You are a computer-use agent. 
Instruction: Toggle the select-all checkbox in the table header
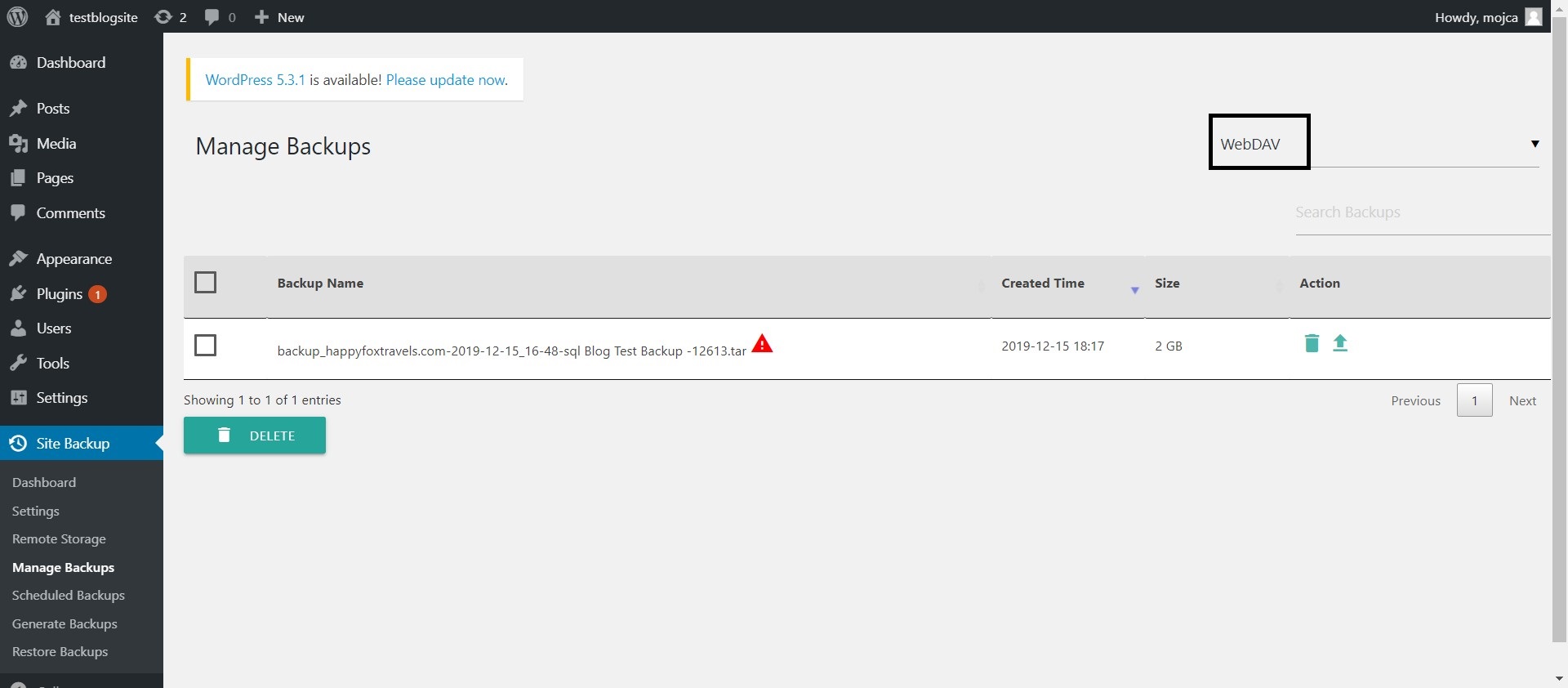206,283
